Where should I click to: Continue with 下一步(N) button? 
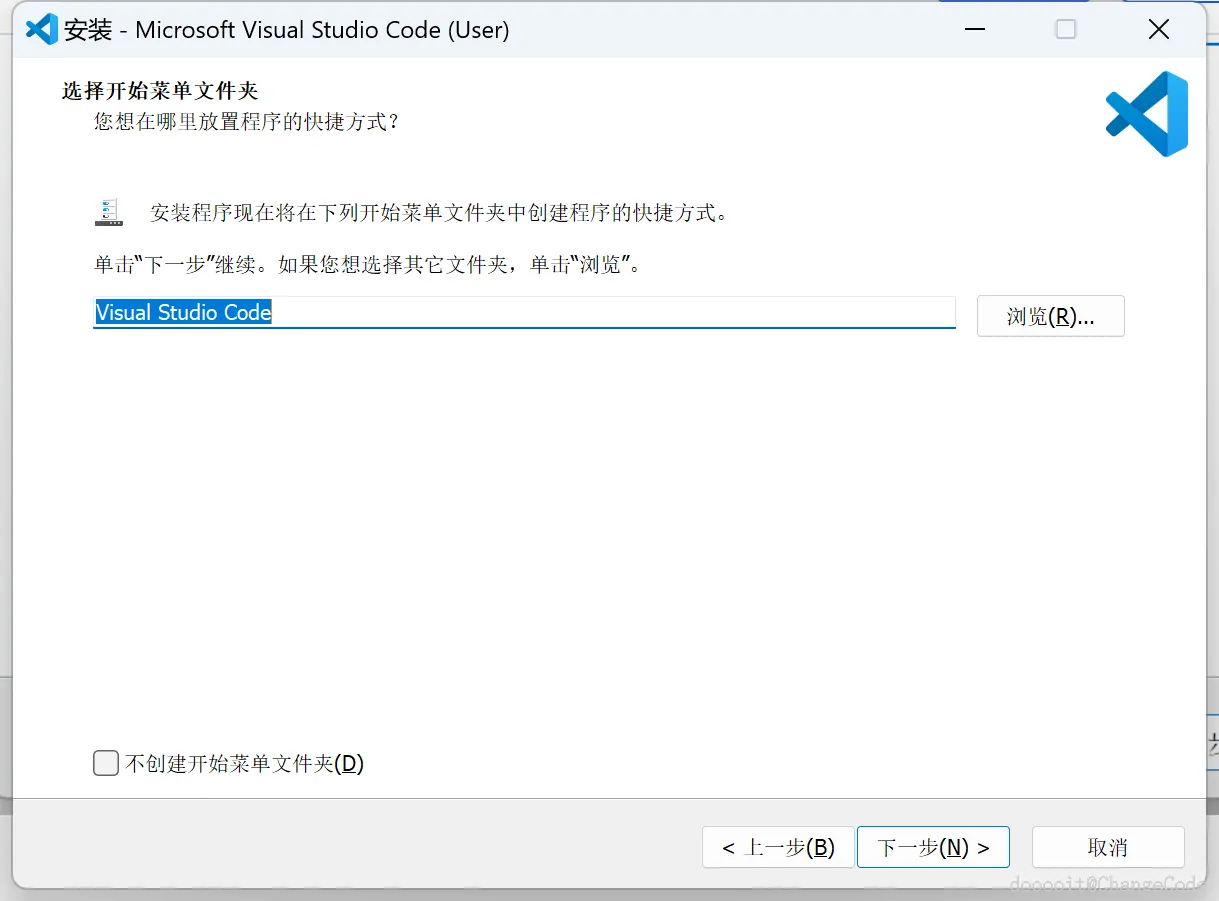pos(933,848)
